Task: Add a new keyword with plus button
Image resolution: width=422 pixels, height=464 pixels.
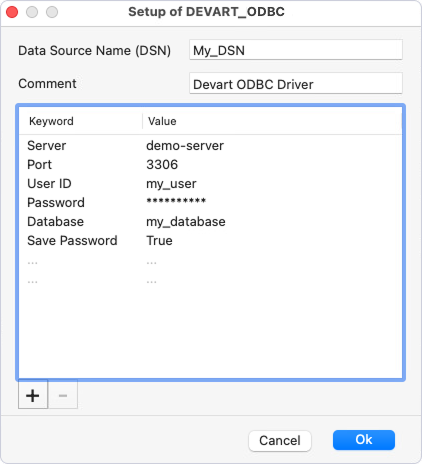Action: click(x=33, y=395)
